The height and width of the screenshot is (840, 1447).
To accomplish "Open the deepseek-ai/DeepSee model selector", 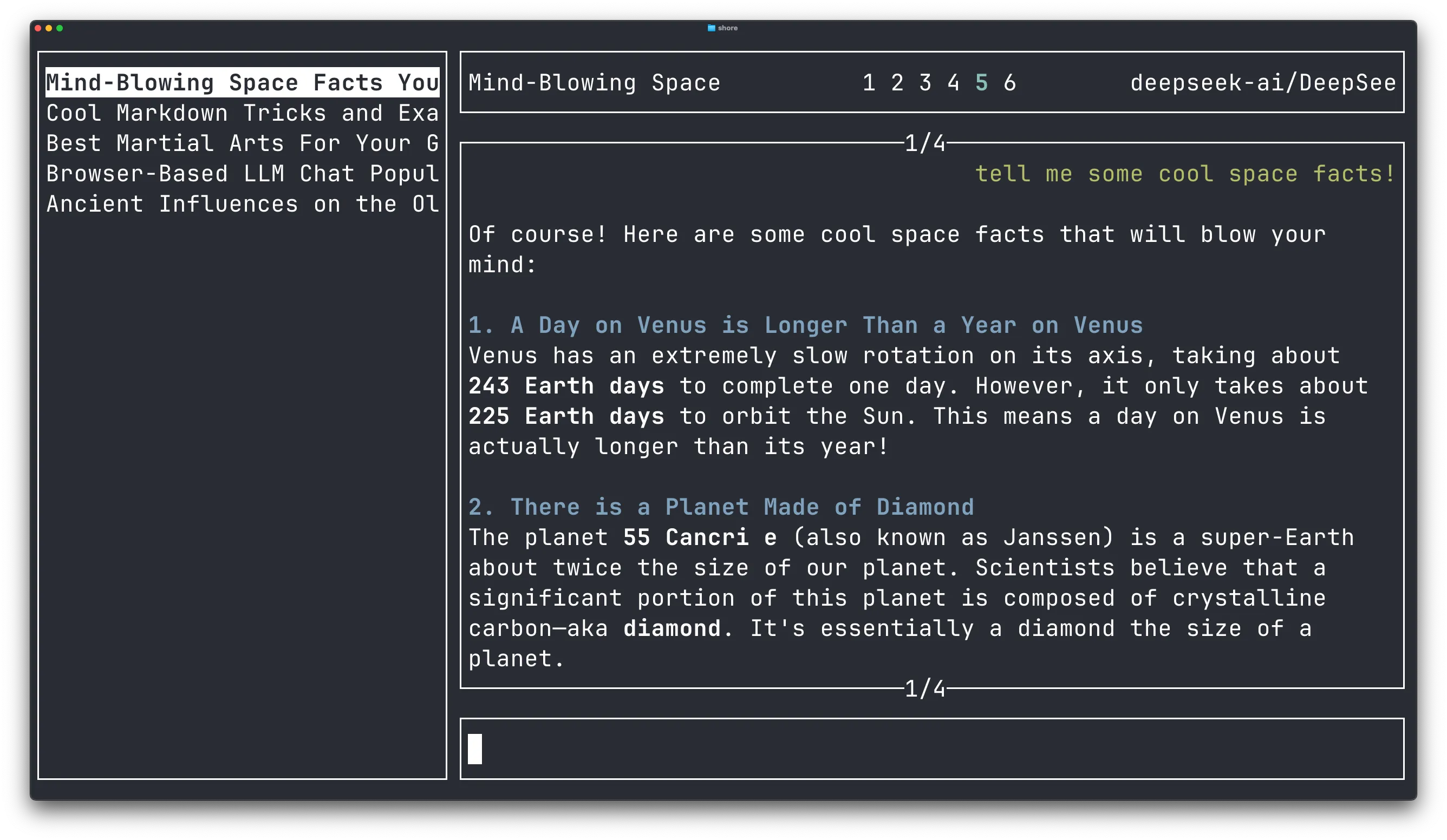I will click(1263, 83).
